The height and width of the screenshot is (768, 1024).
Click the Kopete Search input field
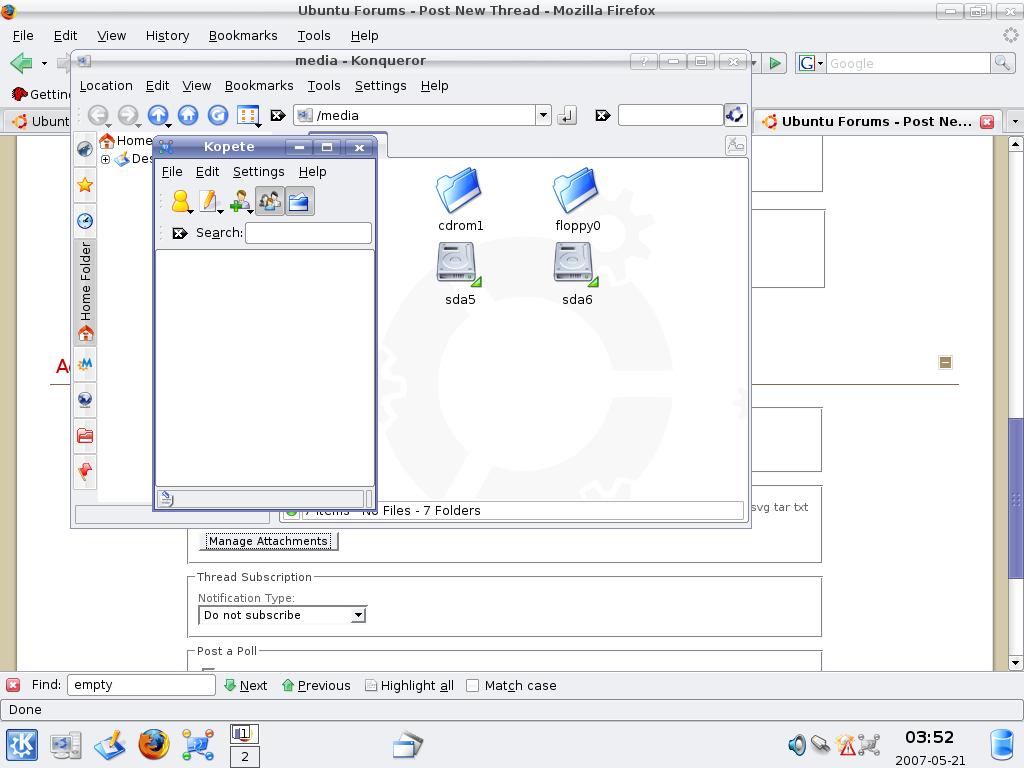point(308,233)
